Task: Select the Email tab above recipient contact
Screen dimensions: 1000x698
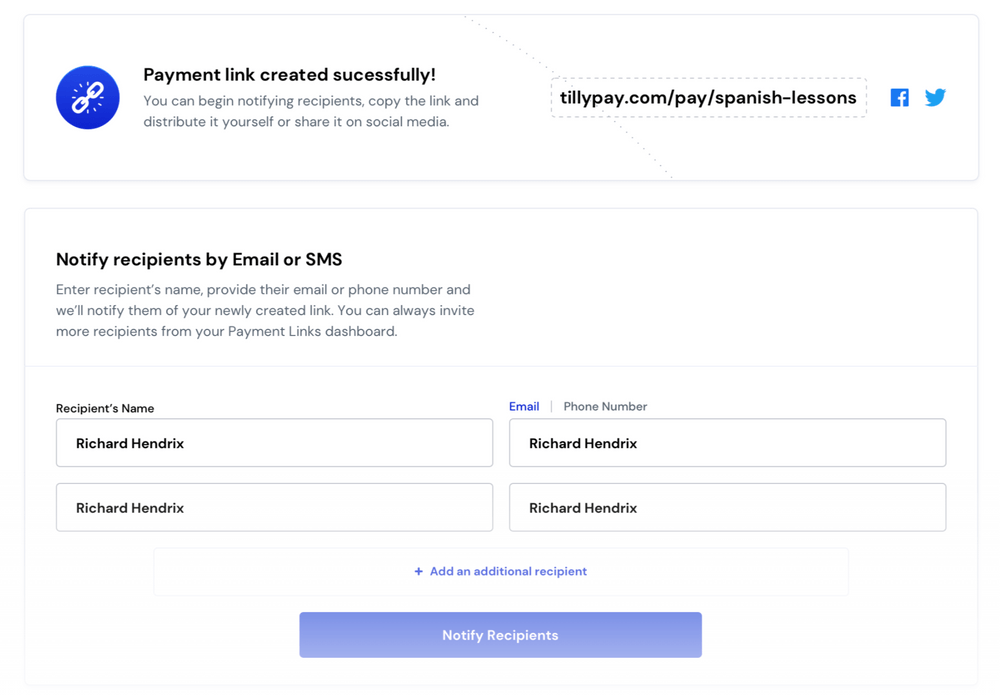Action: (524, 406)
